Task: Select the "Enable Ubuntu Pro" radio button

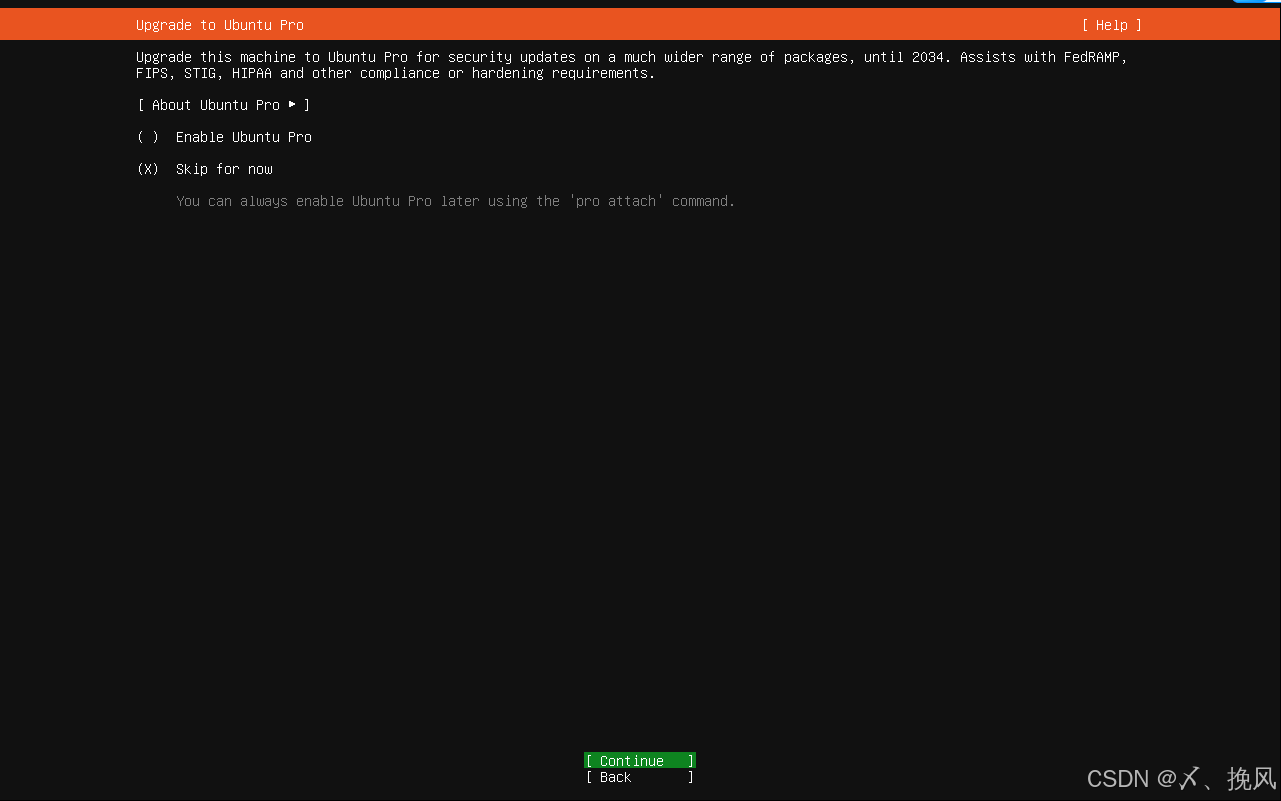Action: (146, 137)
